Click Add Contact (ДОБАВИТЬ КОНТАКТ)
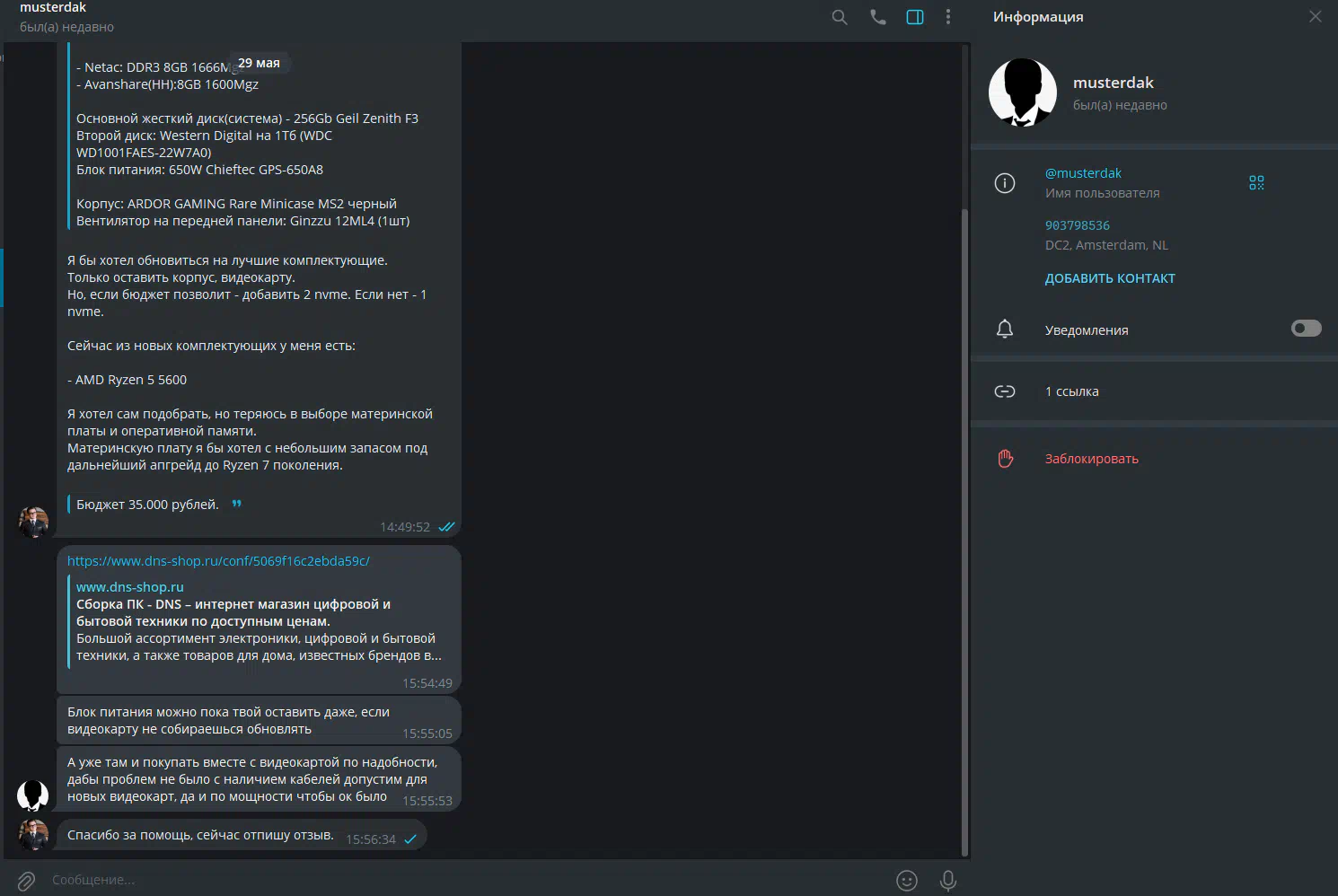This screenshot has width=1338, height=896. point(1110,278)
